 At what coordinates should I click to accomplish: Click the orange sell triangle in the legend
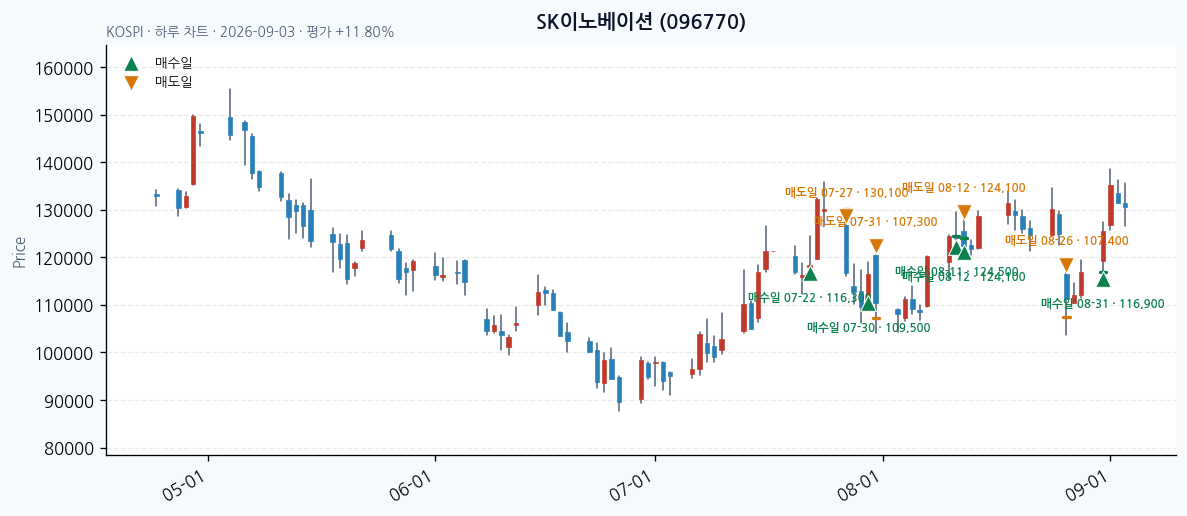pyautogui.click(x=132, y=82)
